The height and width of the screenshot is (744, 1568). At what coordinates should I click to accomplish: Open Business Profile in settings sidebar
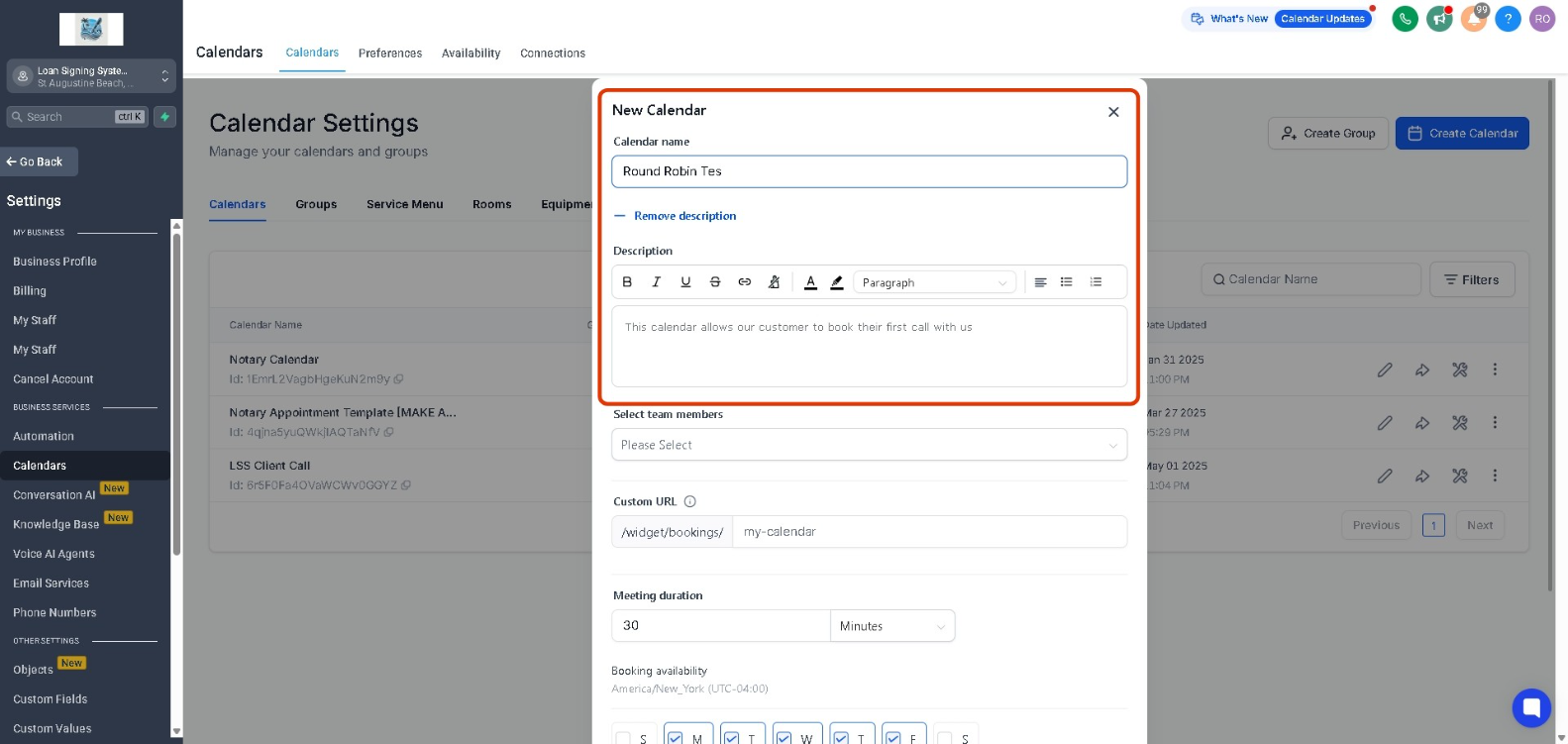[54, 262]
